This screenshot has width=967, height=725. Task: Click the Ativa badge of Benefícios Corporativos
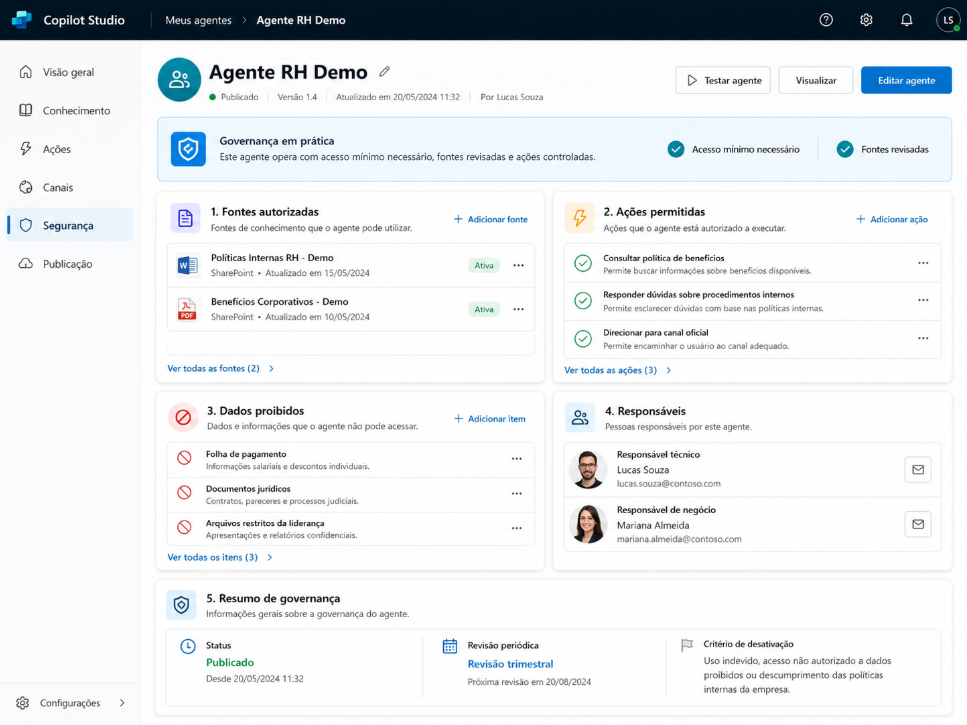click(484, 309)
